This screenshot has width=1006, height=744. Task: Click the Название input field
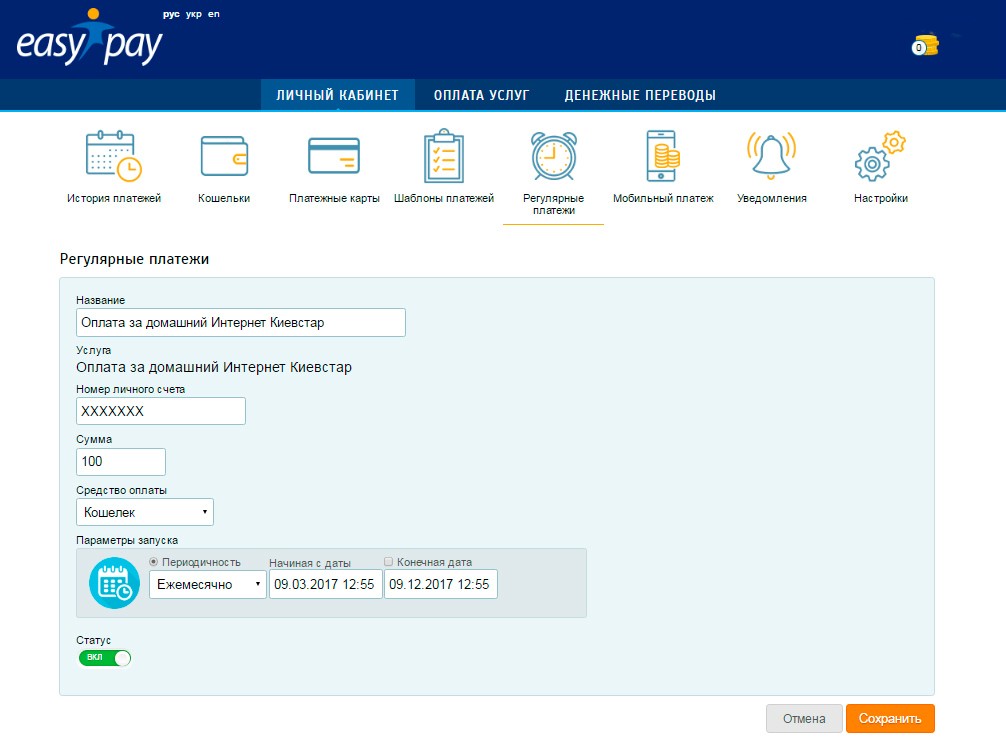coord(241,323)
